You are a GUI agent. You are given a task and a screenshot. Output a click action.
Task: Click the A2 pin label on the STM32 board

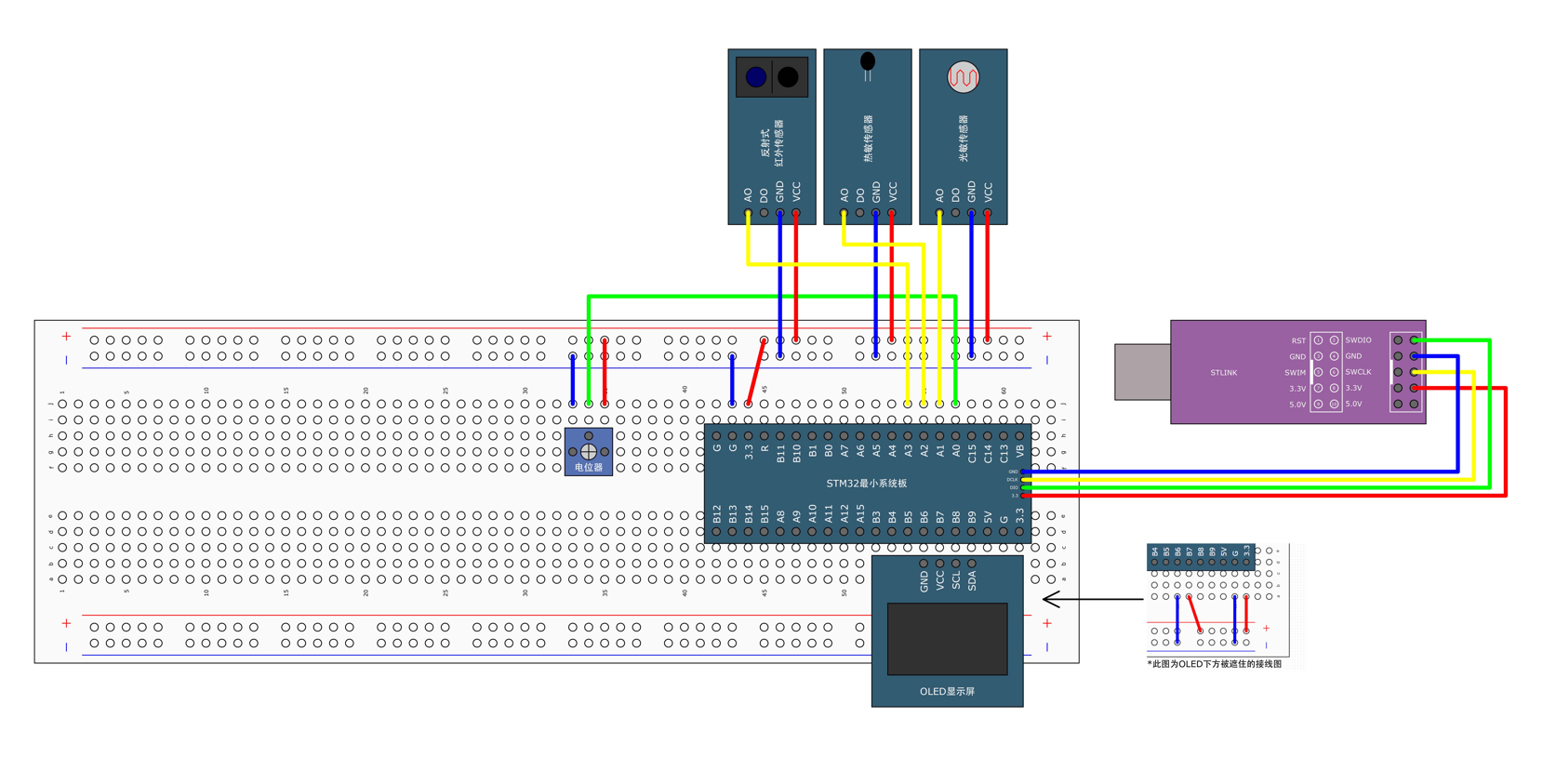point(924,451)
